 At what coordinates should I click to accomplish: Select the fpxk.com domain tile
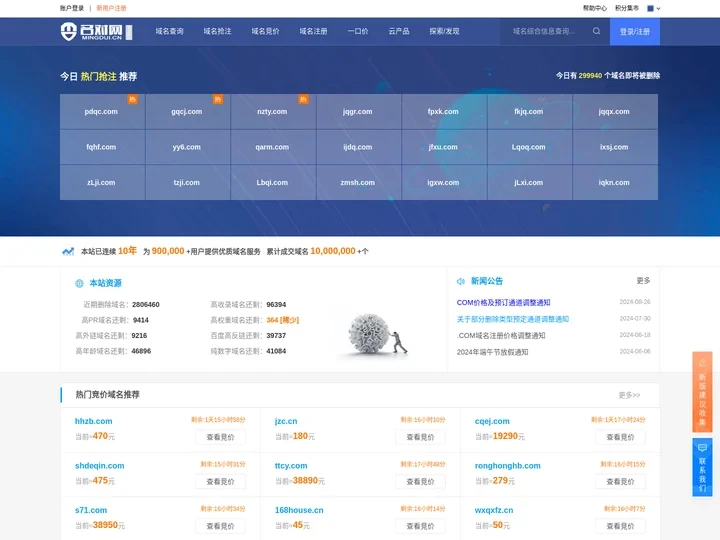(x=444, y=112)
